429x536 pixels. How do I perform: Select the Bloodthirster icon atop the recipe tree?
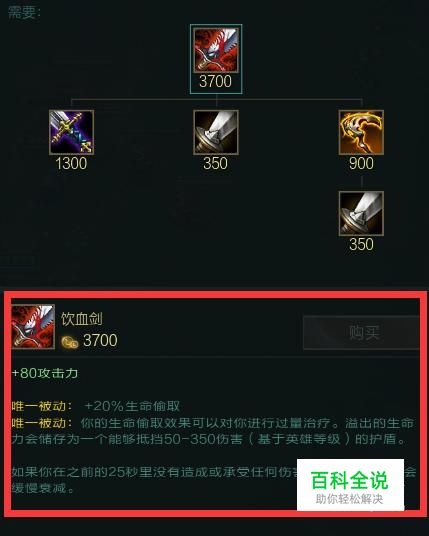[x=216, y=50]
